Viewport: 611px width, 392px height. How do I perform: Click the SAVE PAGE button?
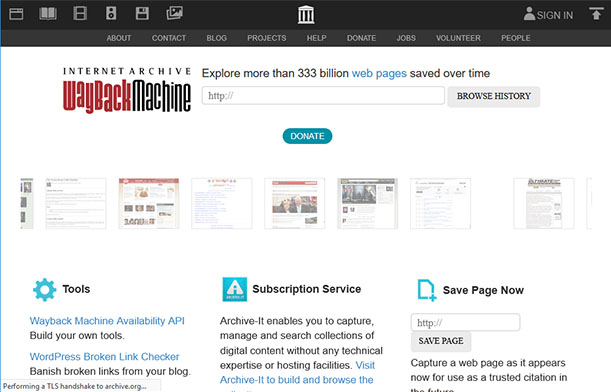click(441, 341)
